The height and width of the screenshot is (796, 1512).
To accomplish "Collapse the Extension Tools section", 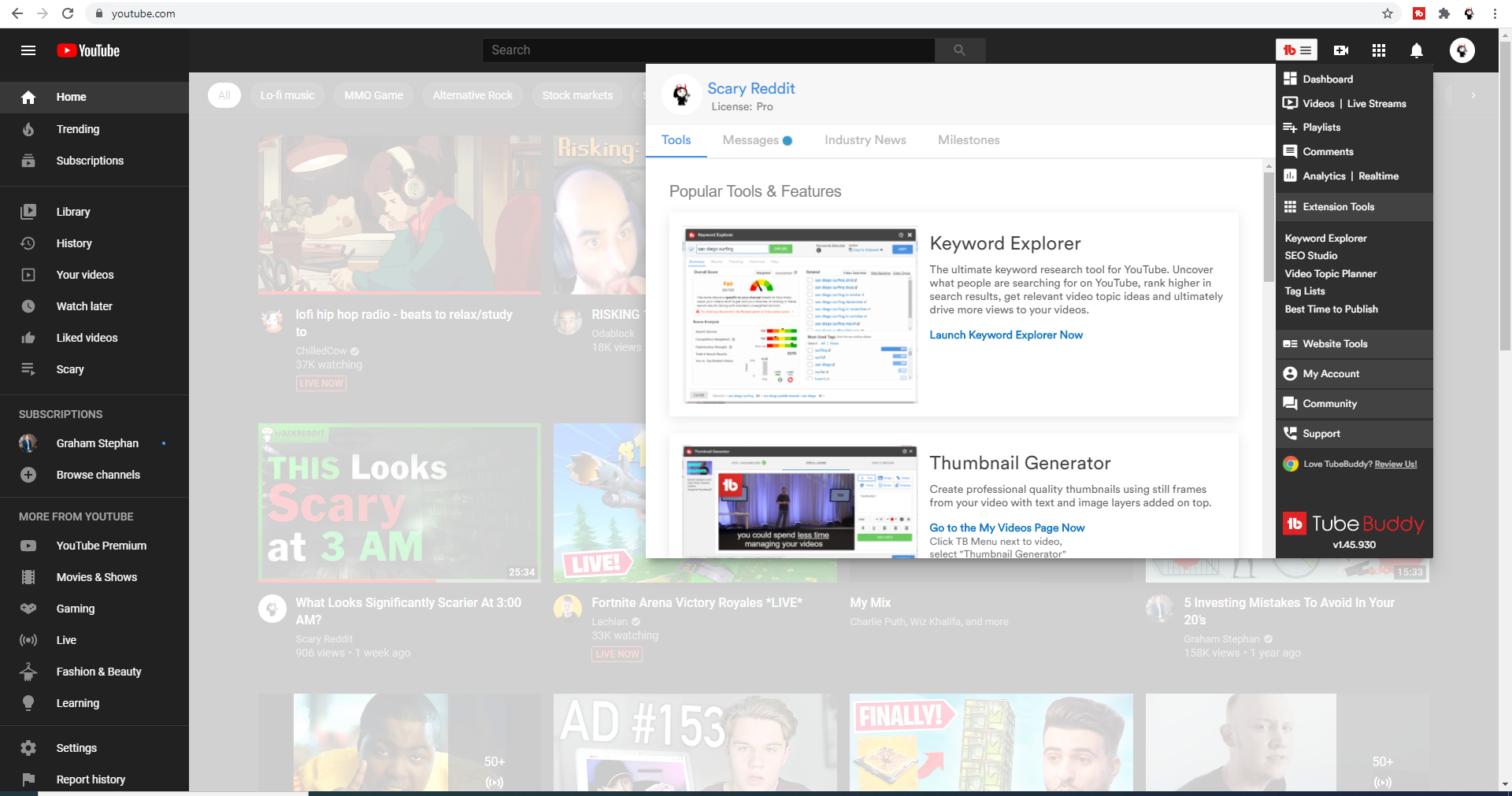I will click(1338, 207).
